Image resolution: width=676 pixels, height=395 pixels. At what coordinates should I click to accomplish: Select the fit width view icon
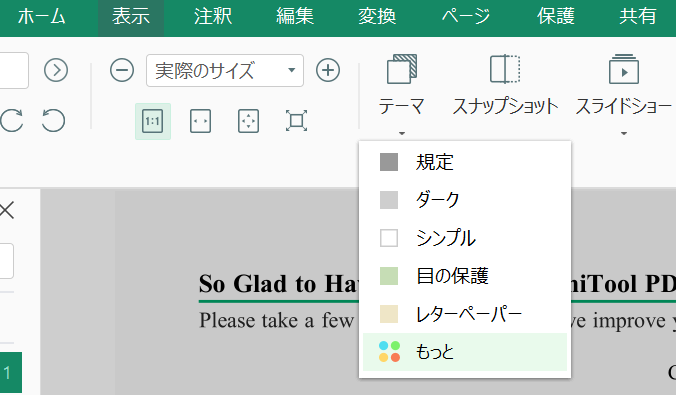point(200,121)
